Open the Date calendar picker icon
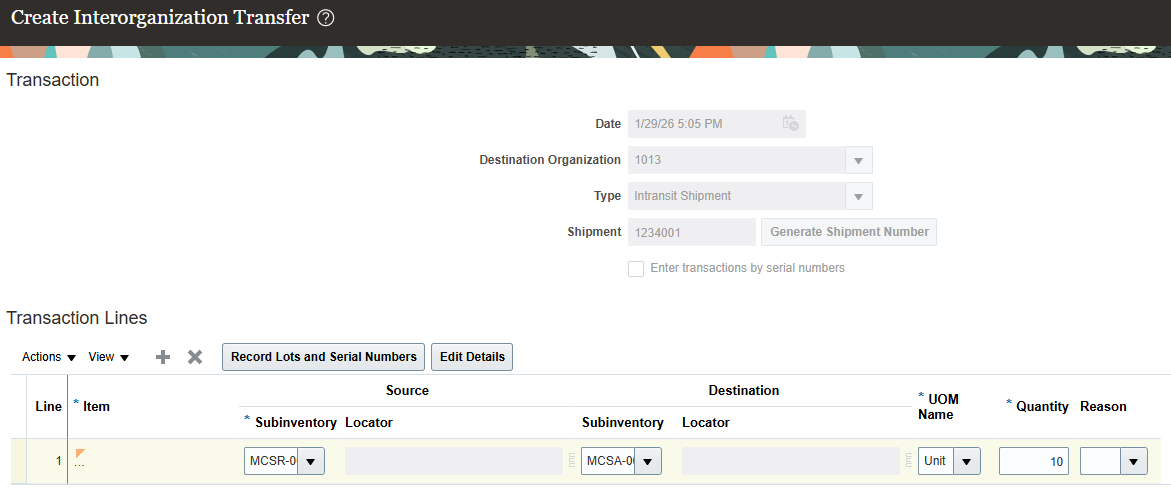 (x=790, y=124)
